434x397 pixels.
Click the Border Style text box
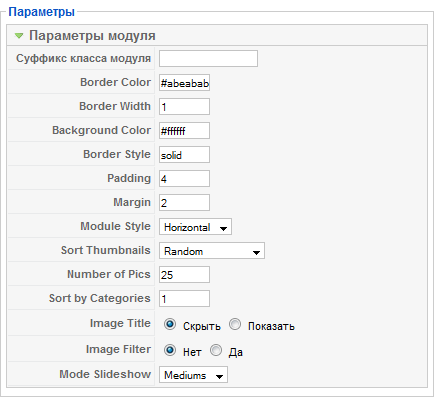click(184, 155)
